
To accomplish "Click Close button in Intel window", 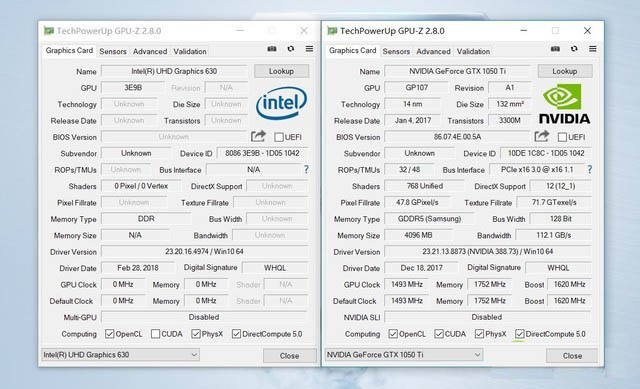I will tap(289, 356).
